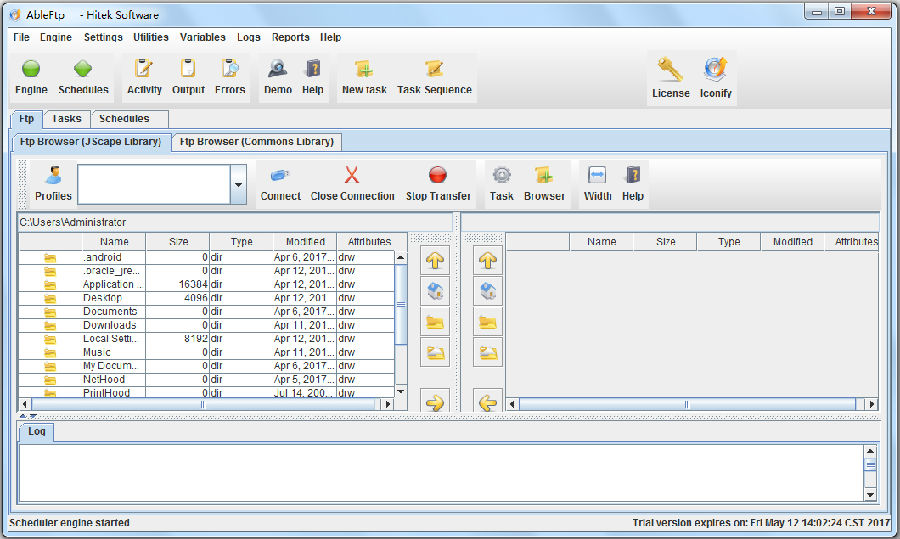Click the Task gear icon
This screenshot has height=539, width=900.
(501, 175)
